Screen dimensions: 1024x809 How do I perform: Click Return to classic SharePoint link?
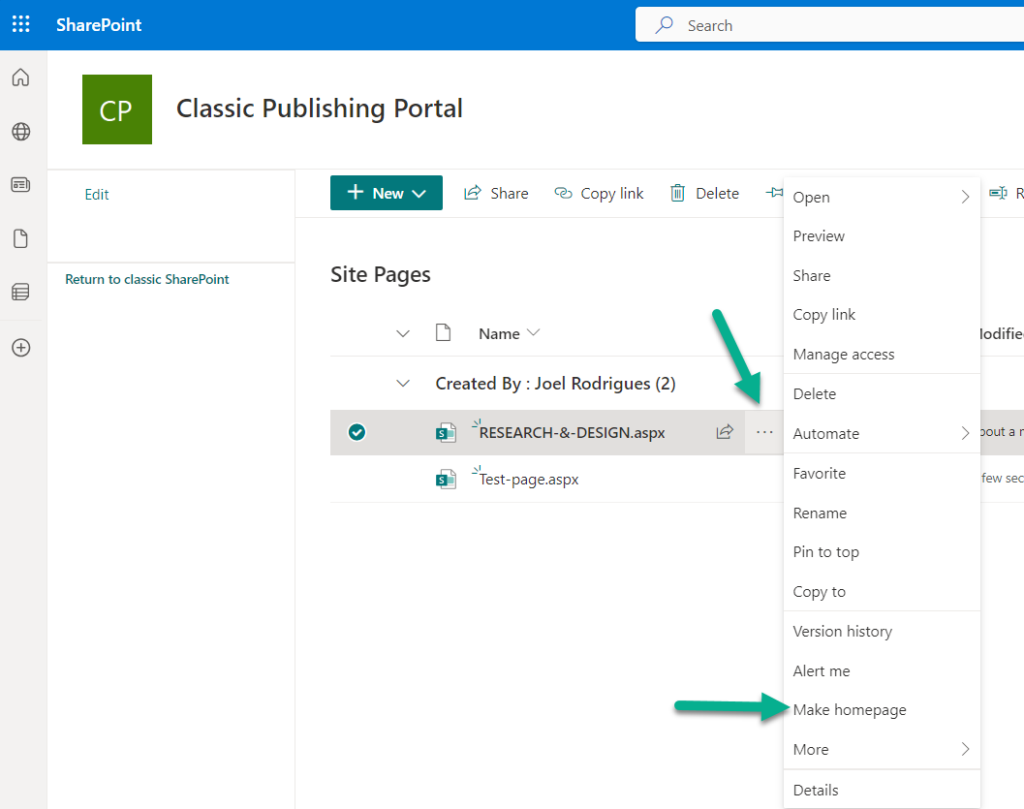tap(147, 279)
